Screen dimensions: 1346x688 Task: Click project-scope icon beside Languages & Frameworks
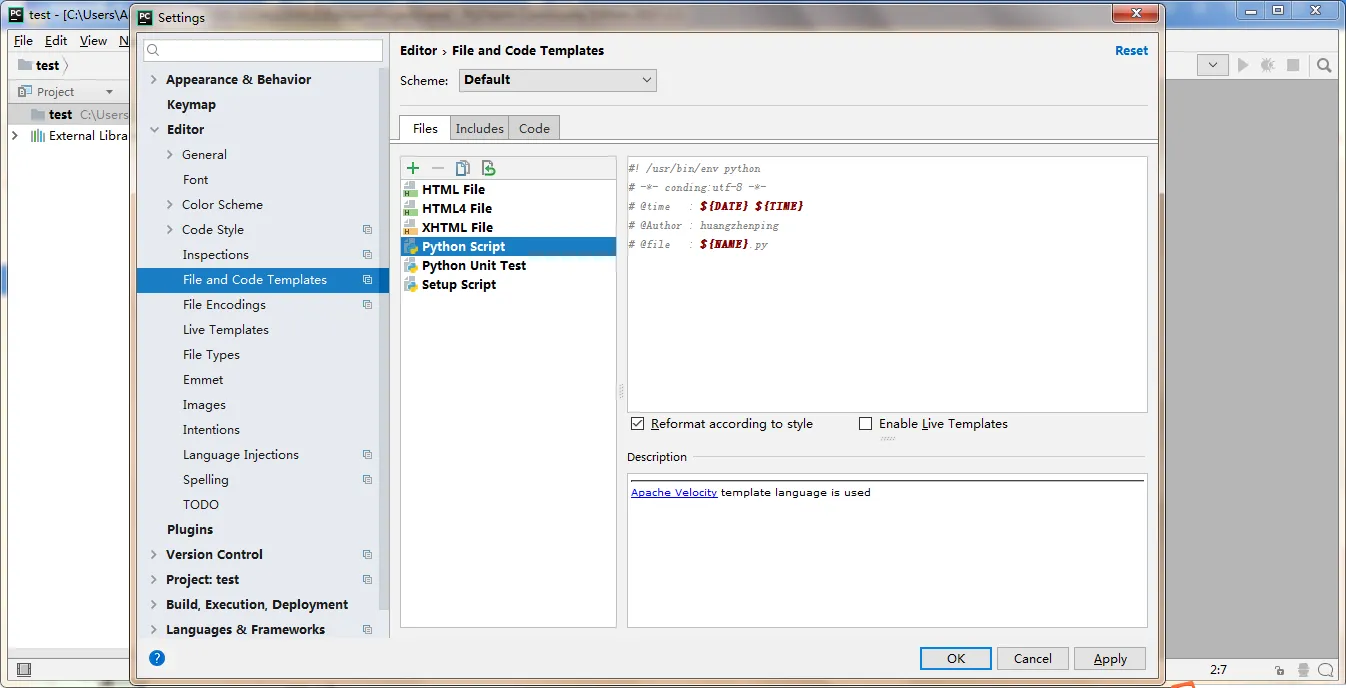(x=367, y=630)
